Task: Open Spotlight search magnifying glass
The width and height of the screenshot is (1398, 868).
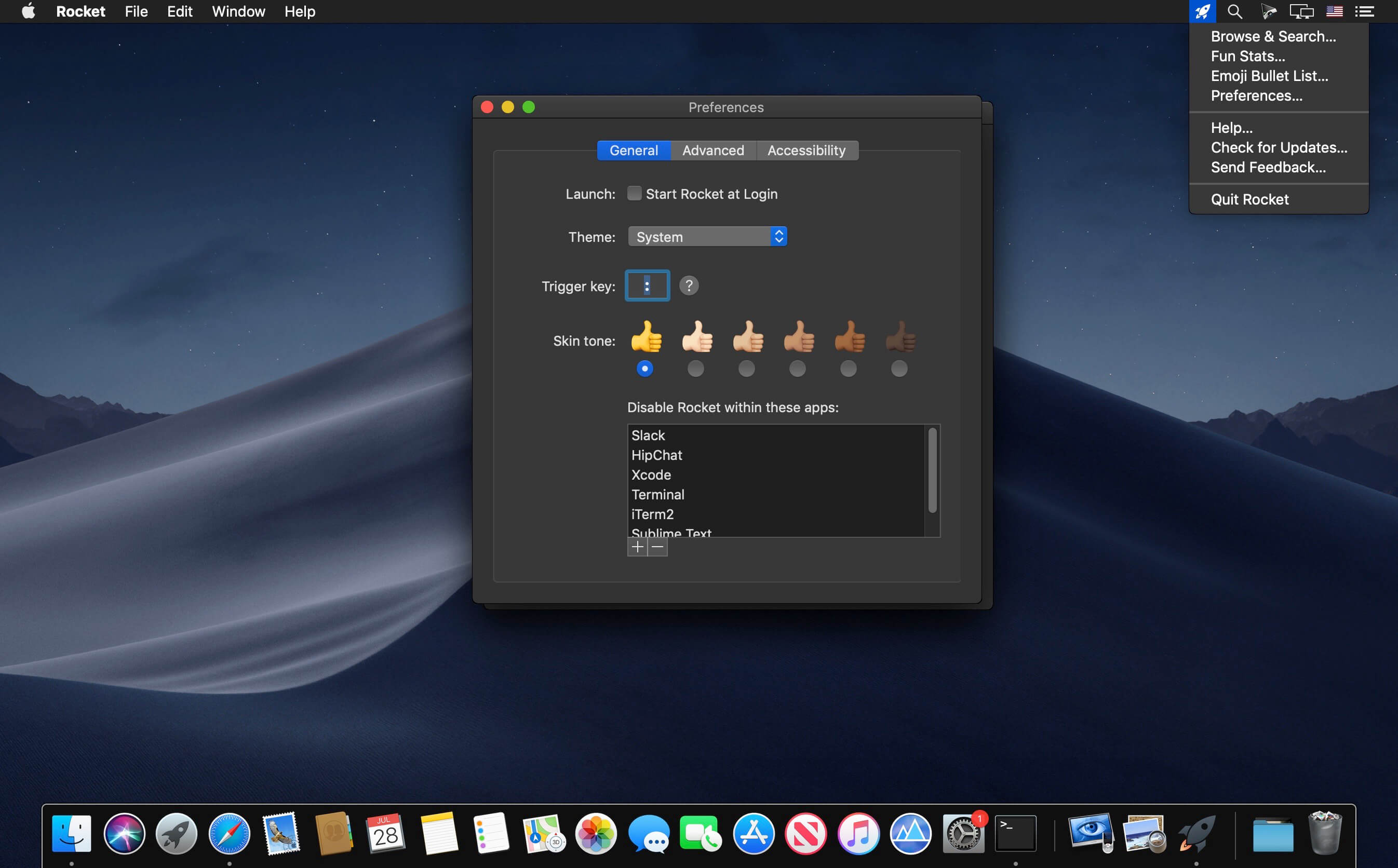Action: [x=1235, y=11]
